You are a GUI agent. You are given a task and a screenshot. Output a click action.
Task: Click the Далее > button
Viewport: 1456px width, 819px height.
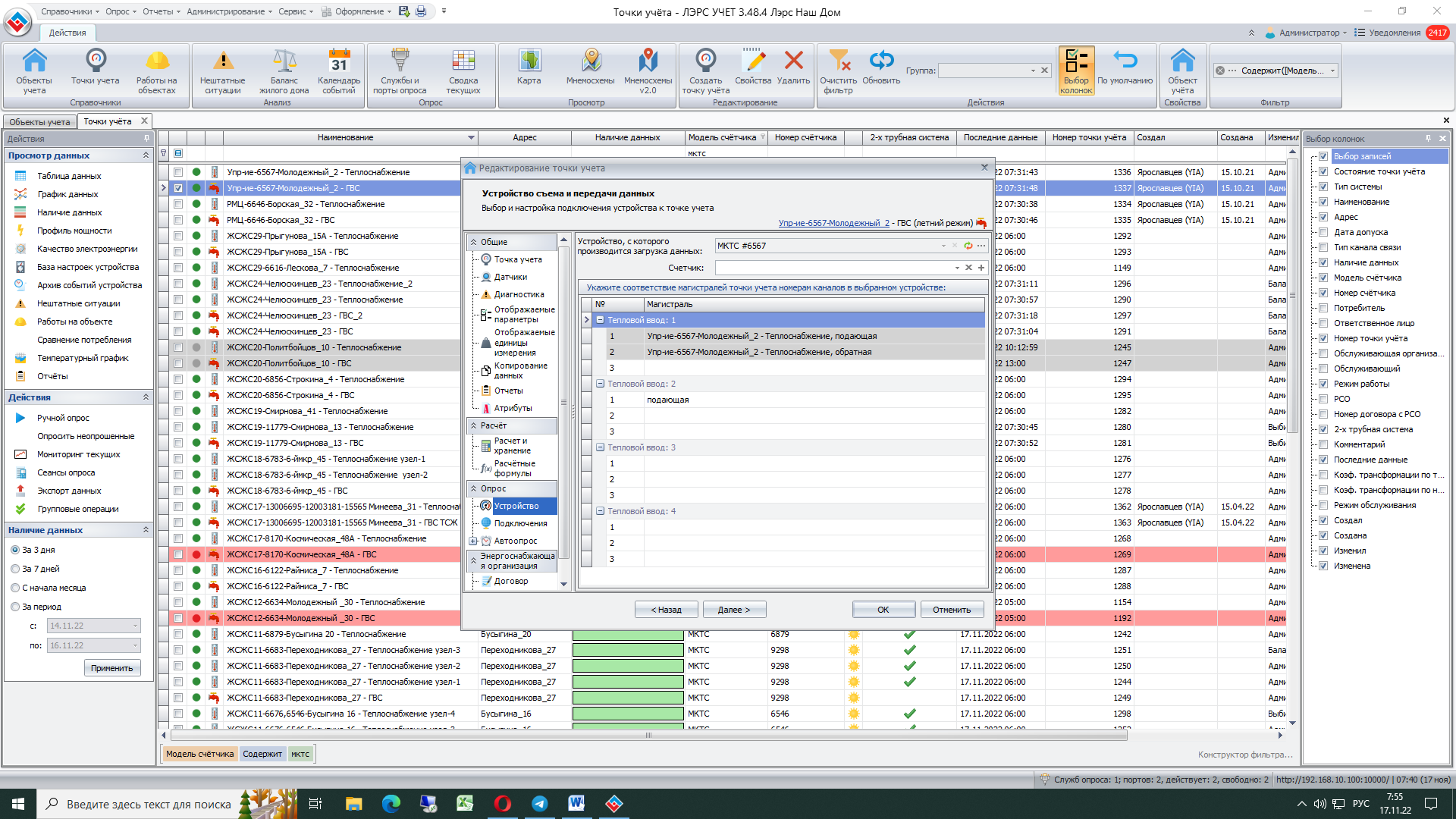click(x=734, y=610)
